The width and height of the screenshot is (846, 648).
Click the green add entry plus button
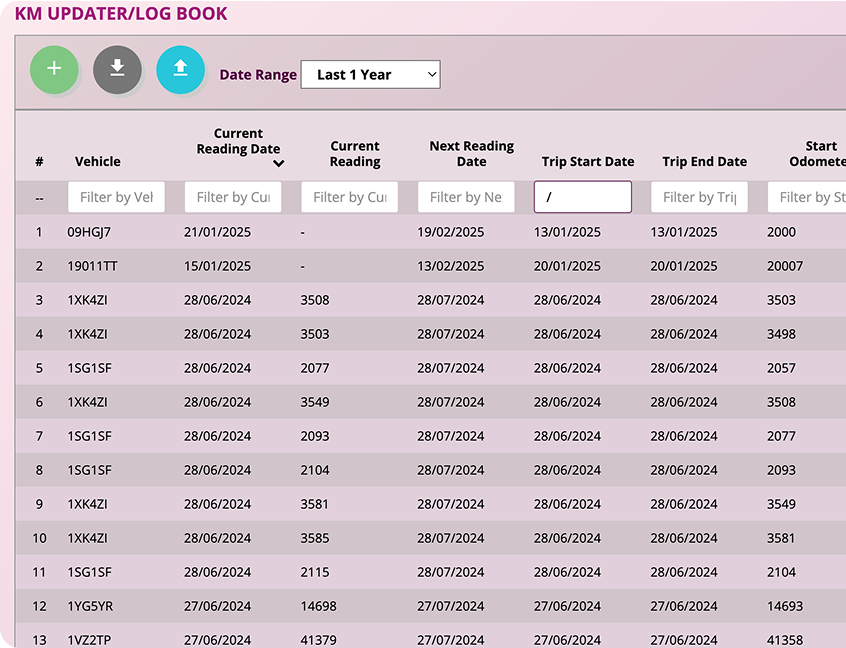tap(54, 70)
